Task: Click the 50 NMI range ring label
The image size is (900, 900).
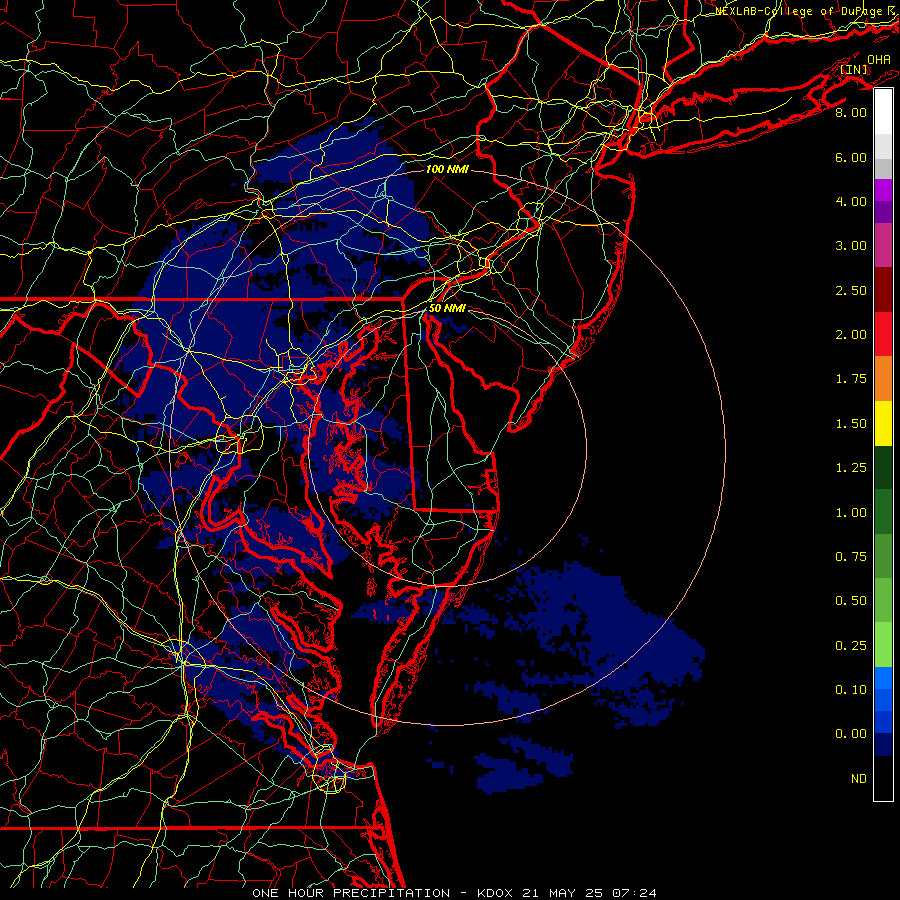Action: coord(447,308)
